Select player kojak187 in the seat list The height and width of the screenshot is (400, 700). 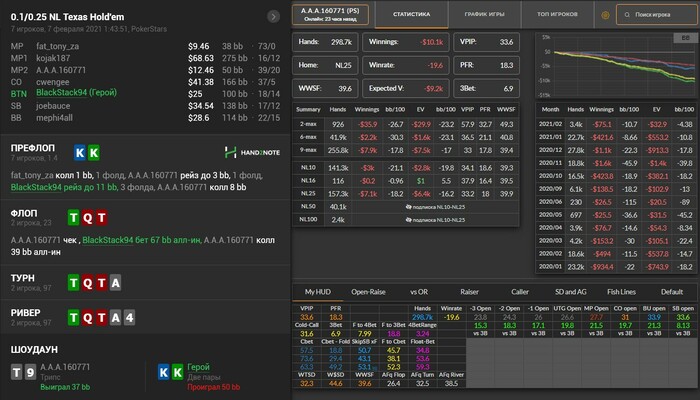point(53,58)
